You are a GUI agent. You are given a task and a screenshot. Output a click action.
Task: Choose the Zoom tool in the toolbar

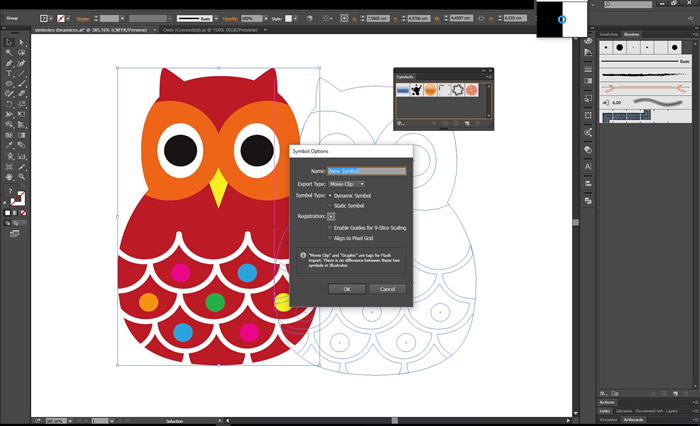pos(21,176)
